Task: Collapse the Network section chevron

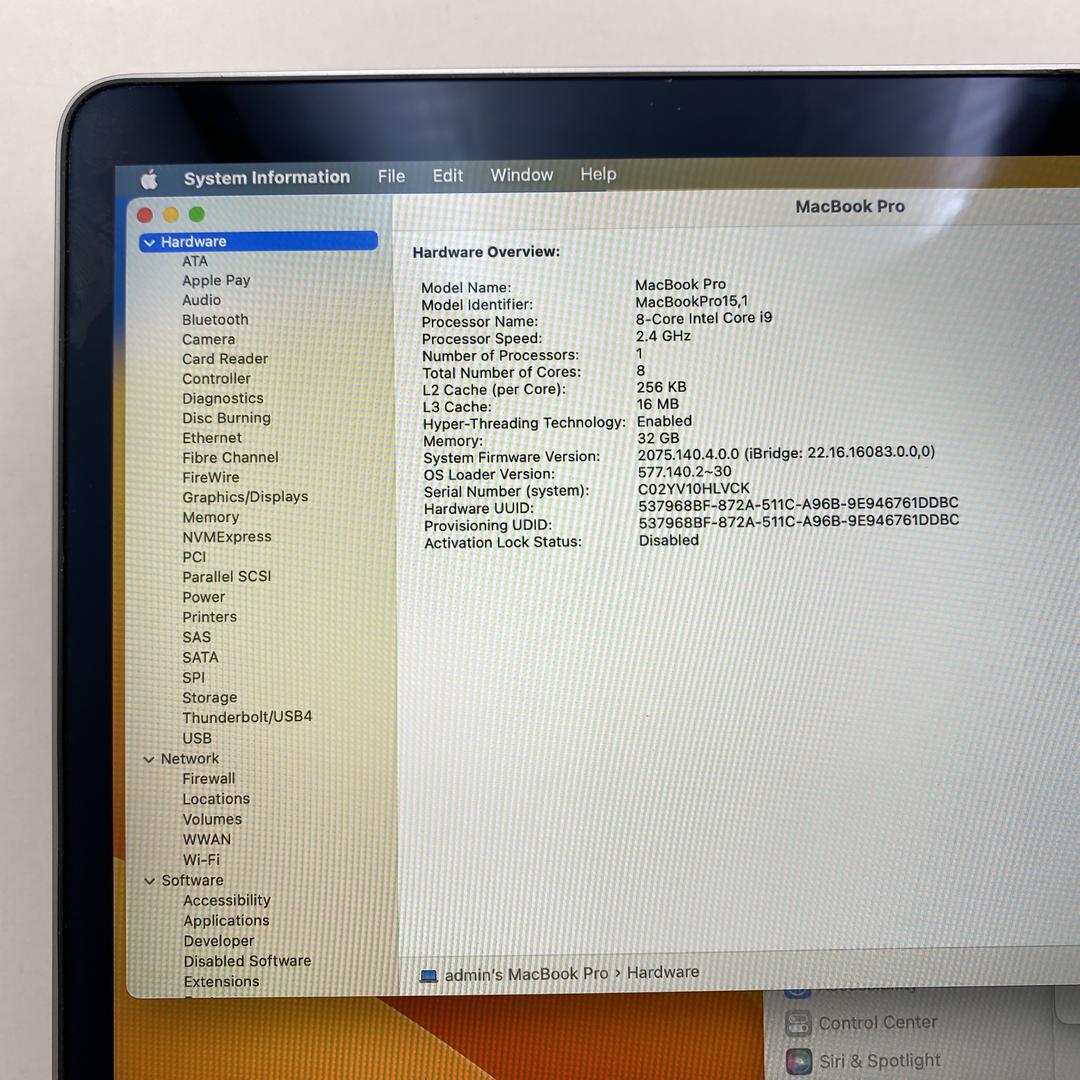Action: [149, 759]
